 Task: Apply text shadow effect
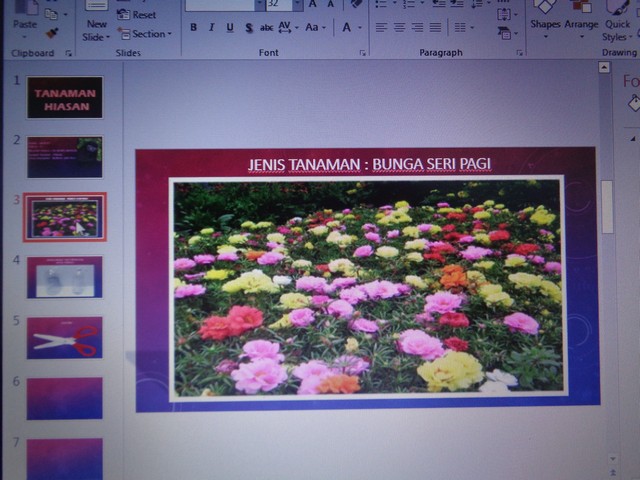[248, 28]
